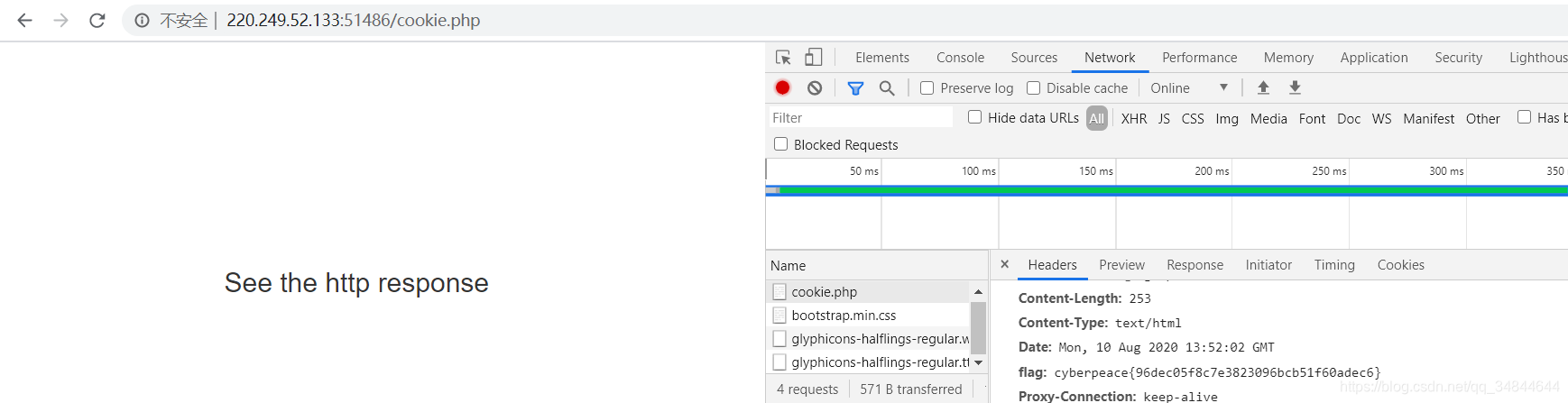Enable Preserve log checkbox
Screen dimensions: 1568x403
pyautogui.click(x=927, y=87)
